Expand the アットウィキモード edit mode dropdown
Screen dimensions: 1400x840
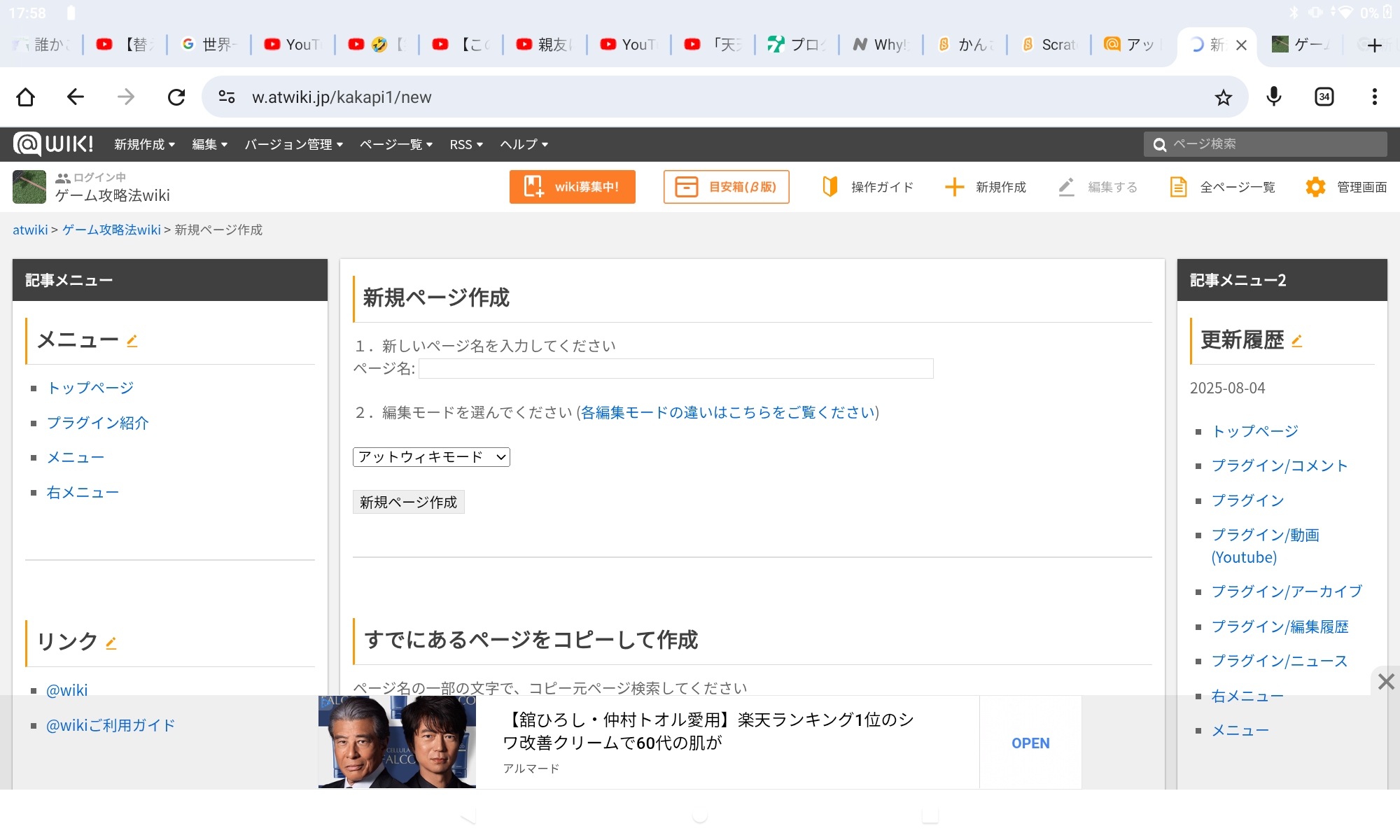coord(431,457)
